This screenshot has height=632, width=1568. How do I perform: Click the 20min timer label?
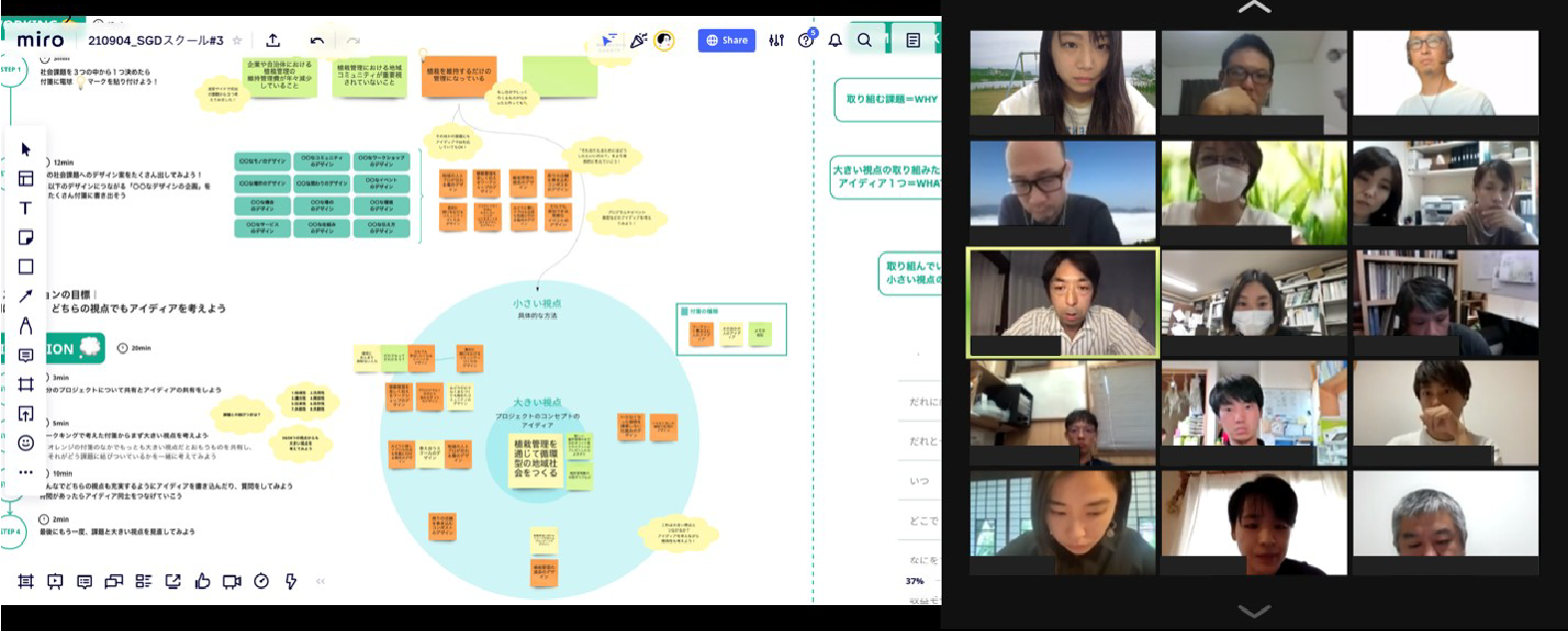[x=141, y=349]
